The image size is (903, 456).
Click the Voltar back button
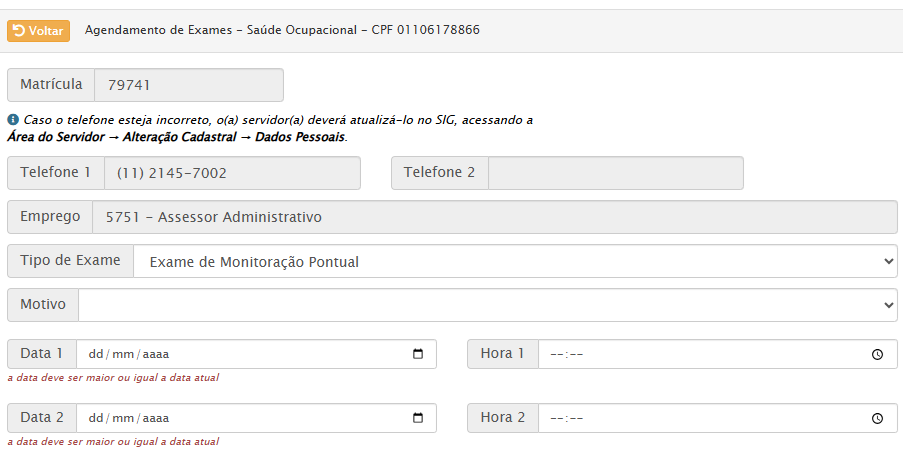(38, 31)
